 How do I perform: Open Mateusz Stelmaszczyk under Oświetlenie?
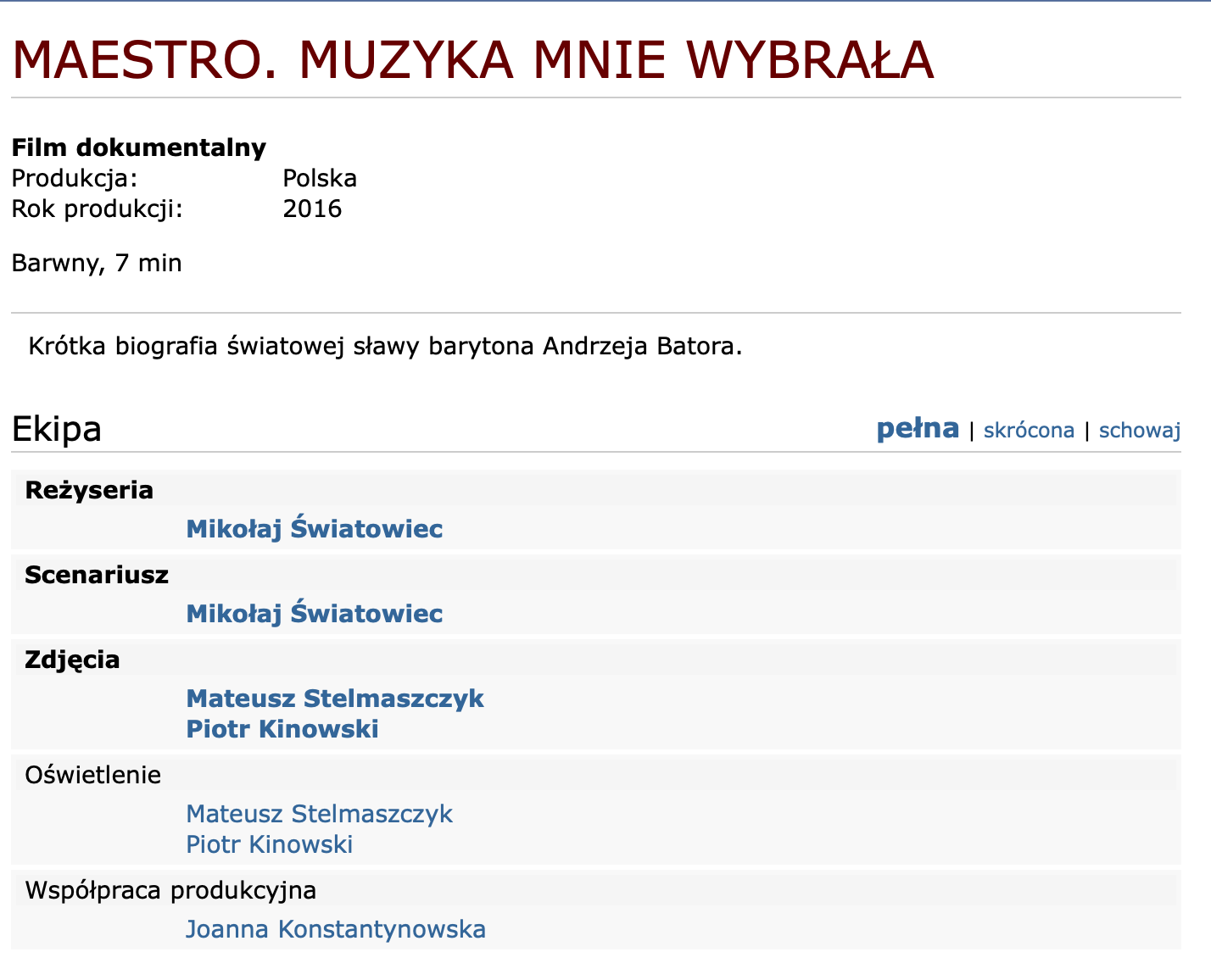click(x=319, y=814)
